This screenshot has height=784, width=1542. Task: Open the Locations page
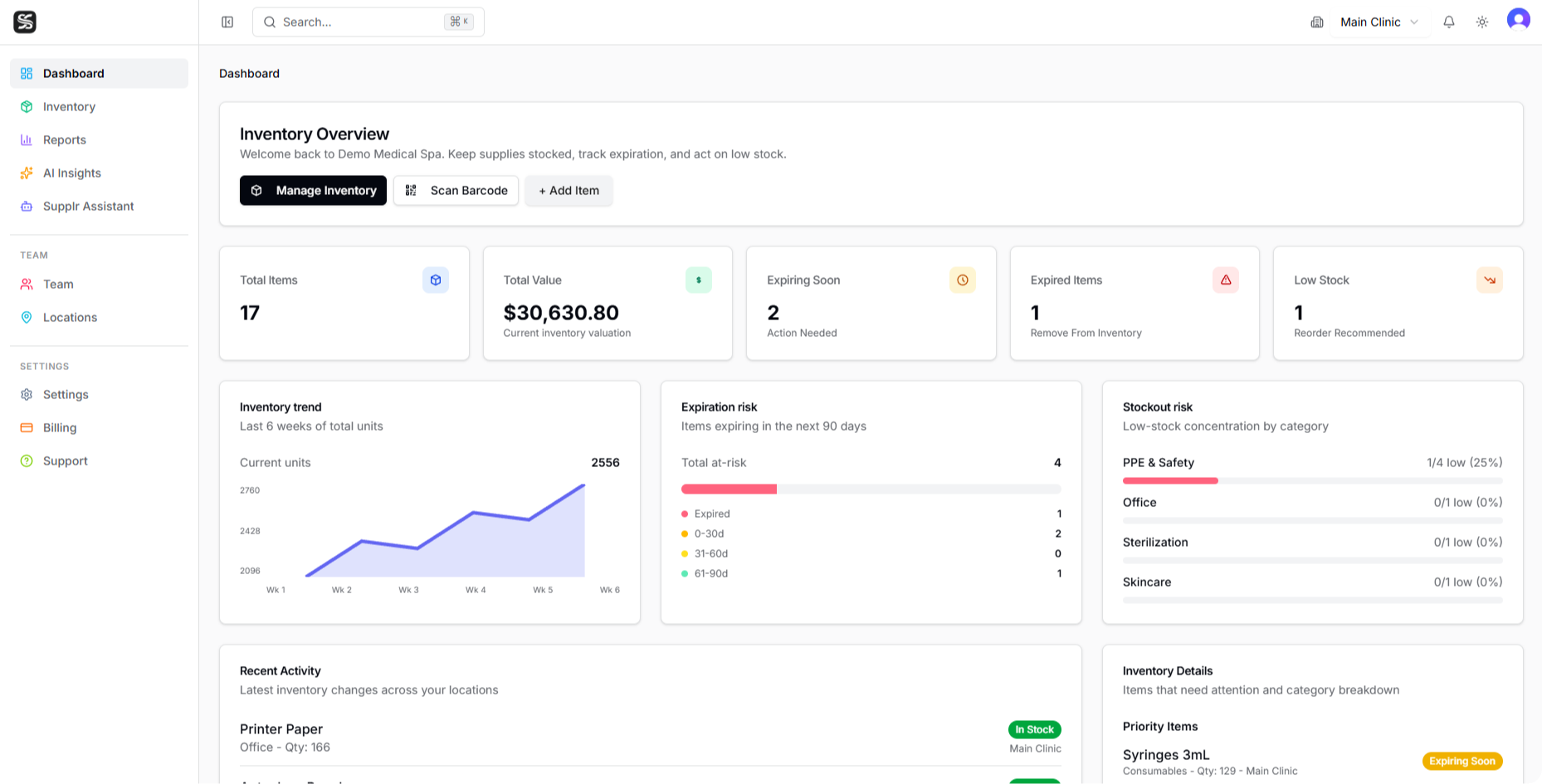tap(70, 317)
